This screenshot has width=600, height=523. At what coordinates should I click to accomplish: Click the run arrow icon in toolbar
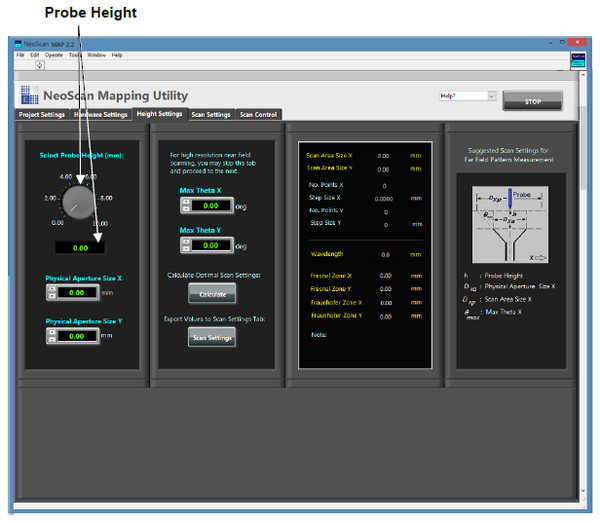40,65
